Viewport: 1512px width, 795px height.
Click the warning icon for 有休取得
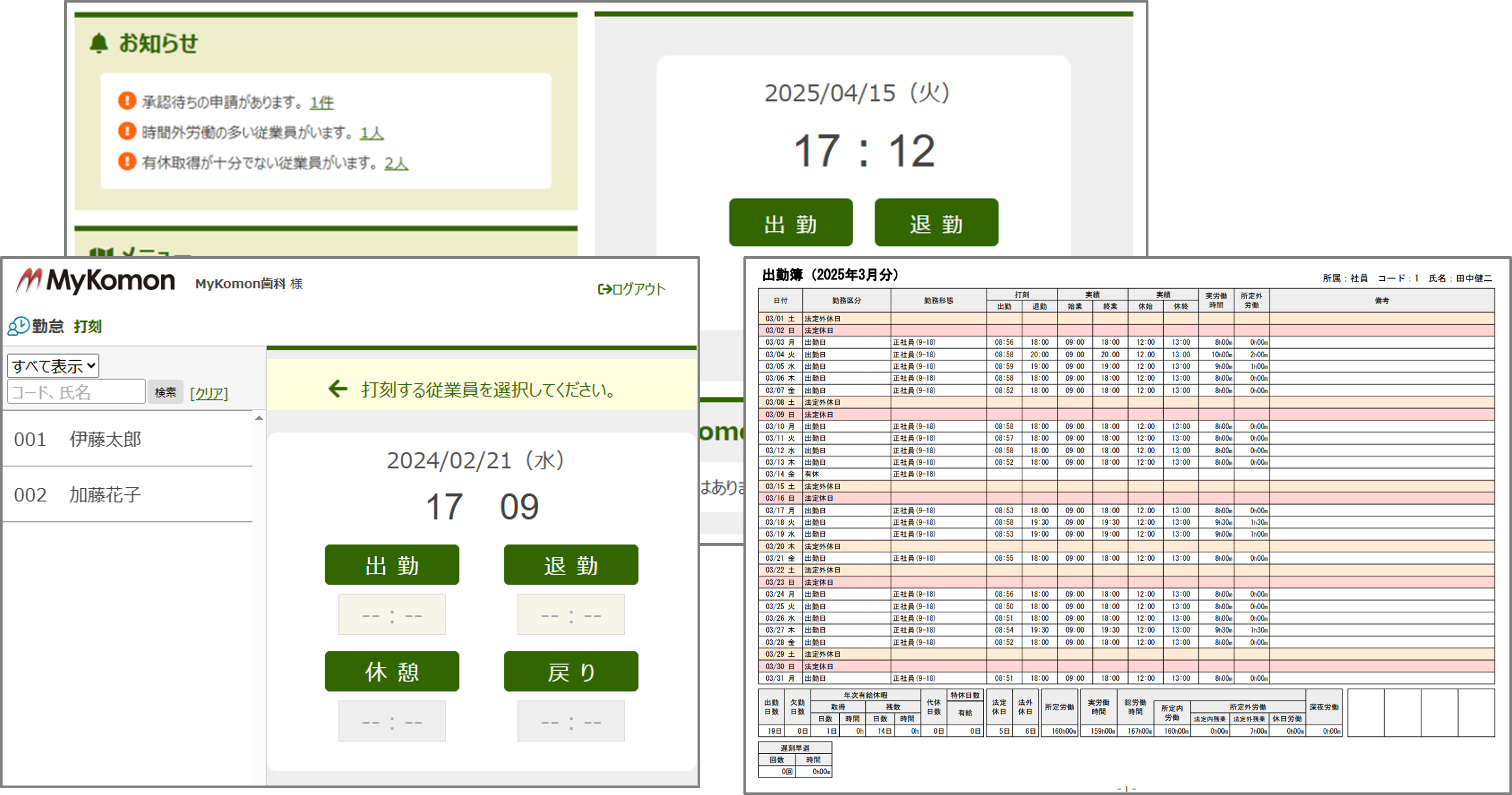pos(127,161)
